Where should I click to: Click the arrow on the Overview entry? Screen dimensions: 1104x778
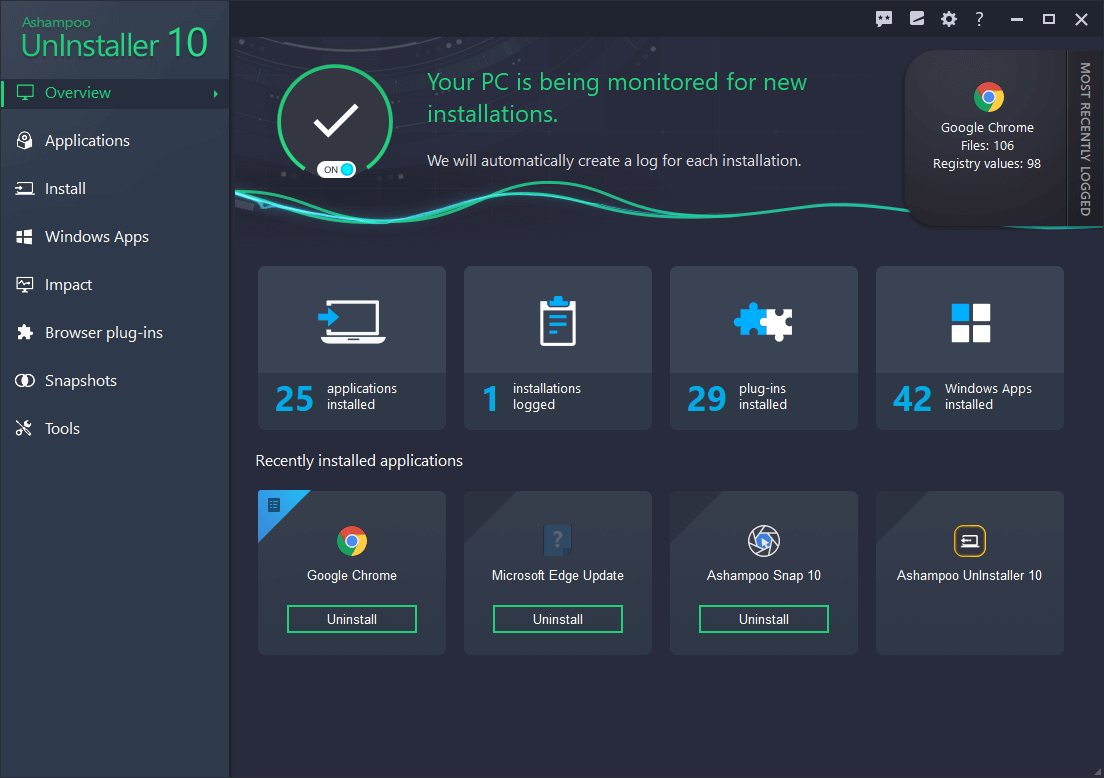pos(214,92)
